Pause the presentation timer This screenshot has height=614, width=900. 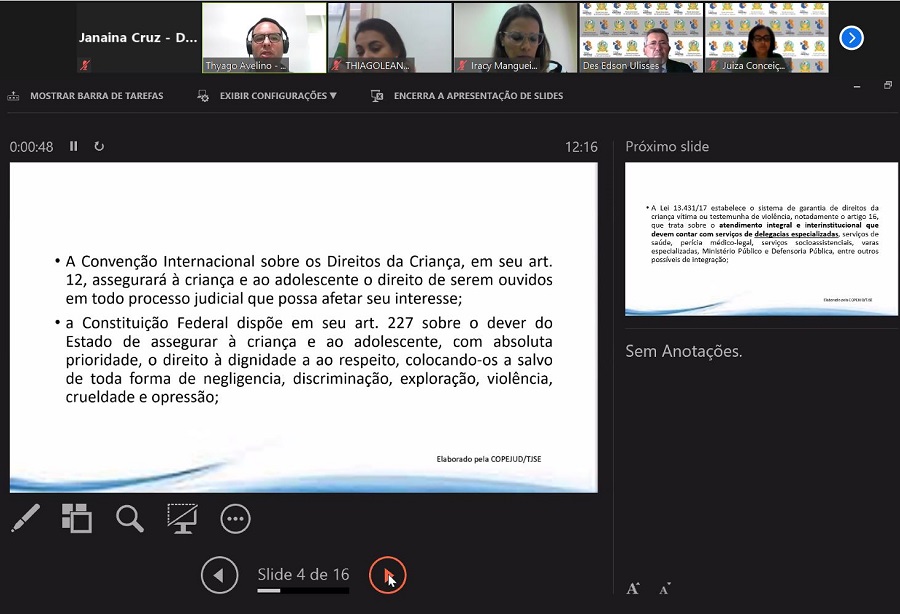pos(73,146)
